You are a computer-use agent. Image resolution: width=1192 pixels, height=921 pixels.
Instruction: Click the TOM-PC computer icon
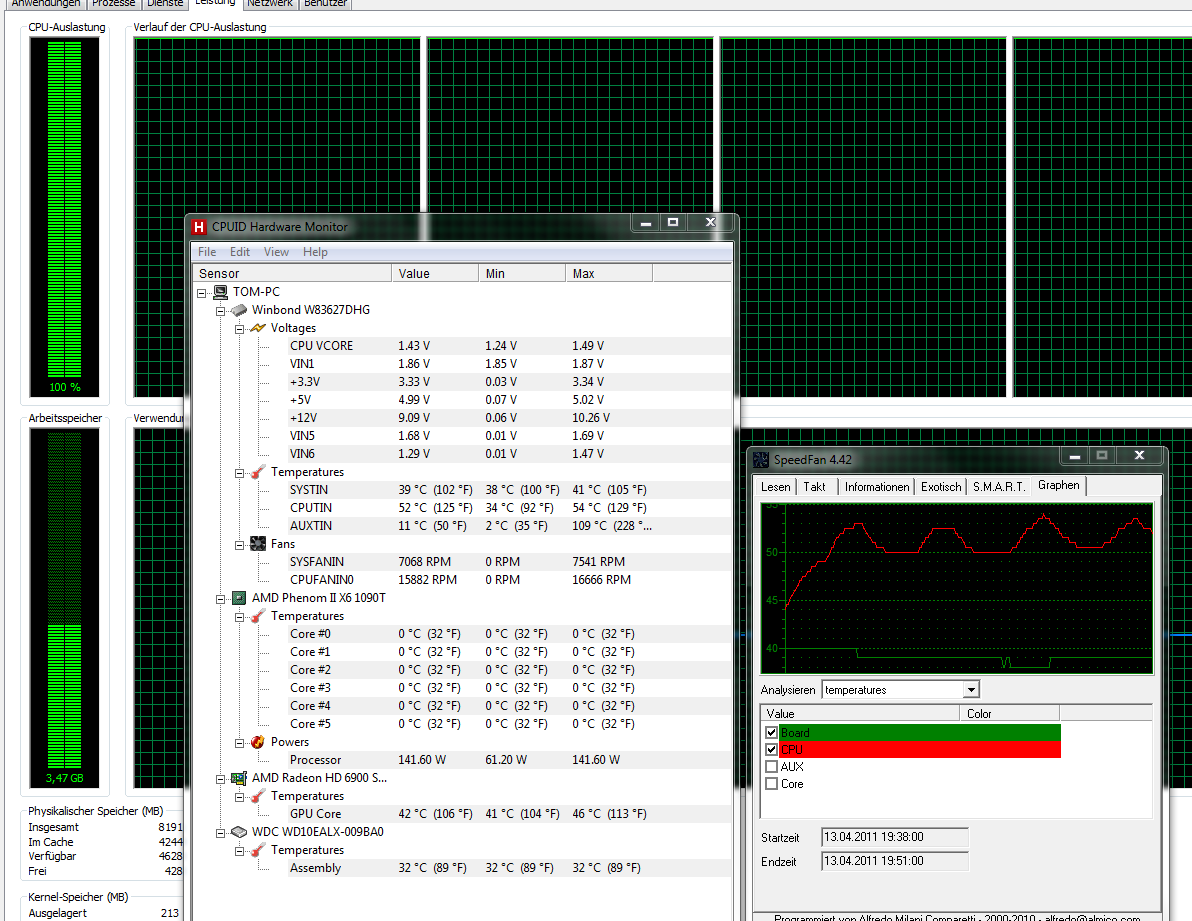tap(220, 292)
